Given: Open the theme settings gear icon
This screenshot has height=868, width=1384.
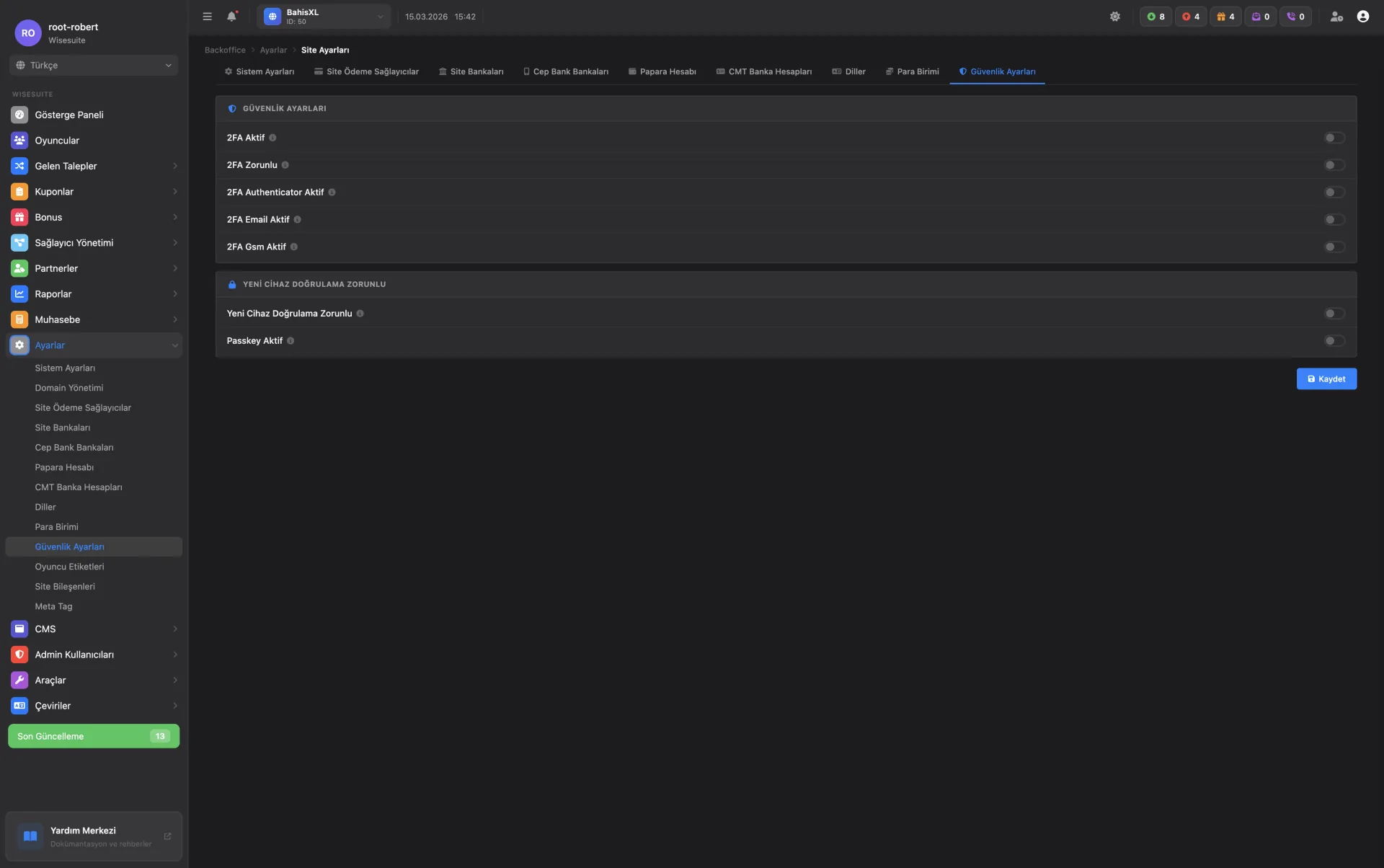Looking at the screenshot, I should coord(1114,17).
